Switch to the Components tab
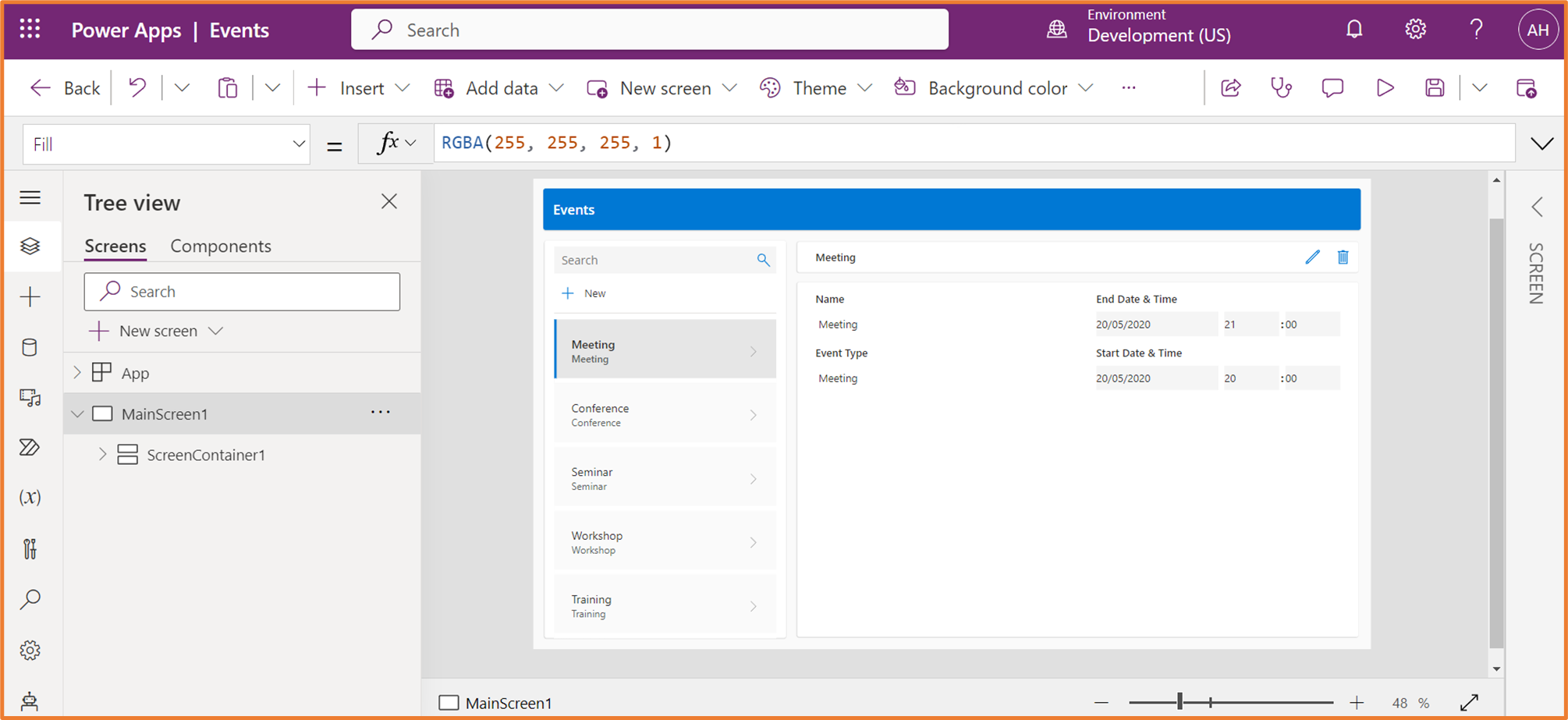This screenshot has width=1568, height=720. [x=220, y=246]
